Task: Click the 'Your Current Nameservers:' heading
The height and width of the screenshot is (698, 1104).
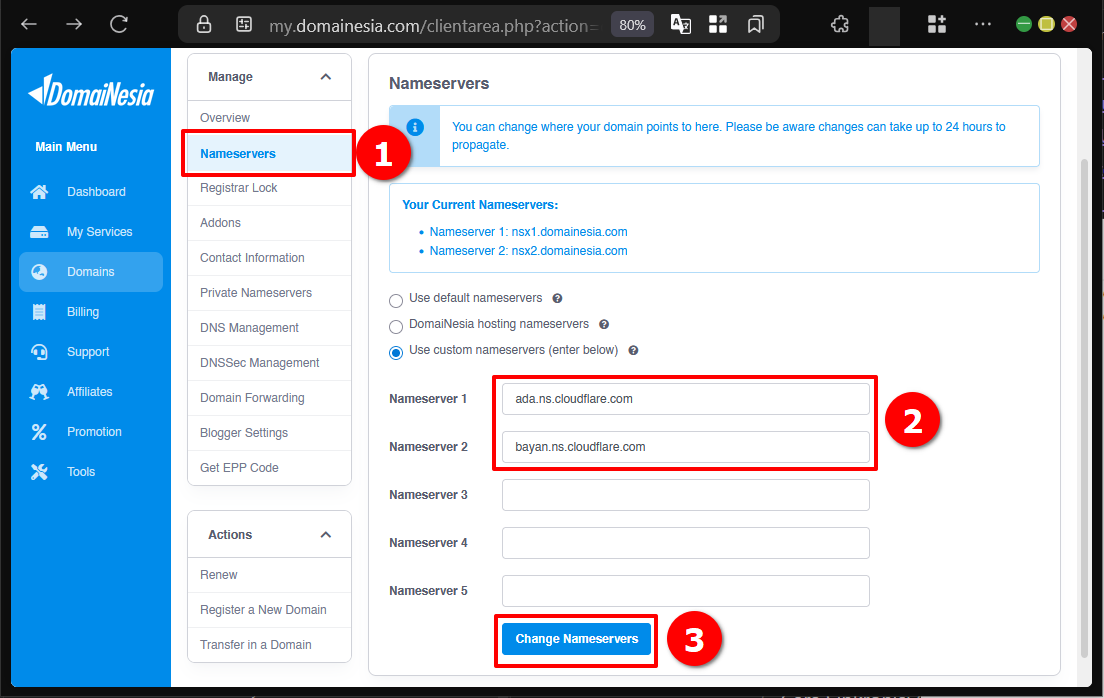Action: (x=480, y=205)
